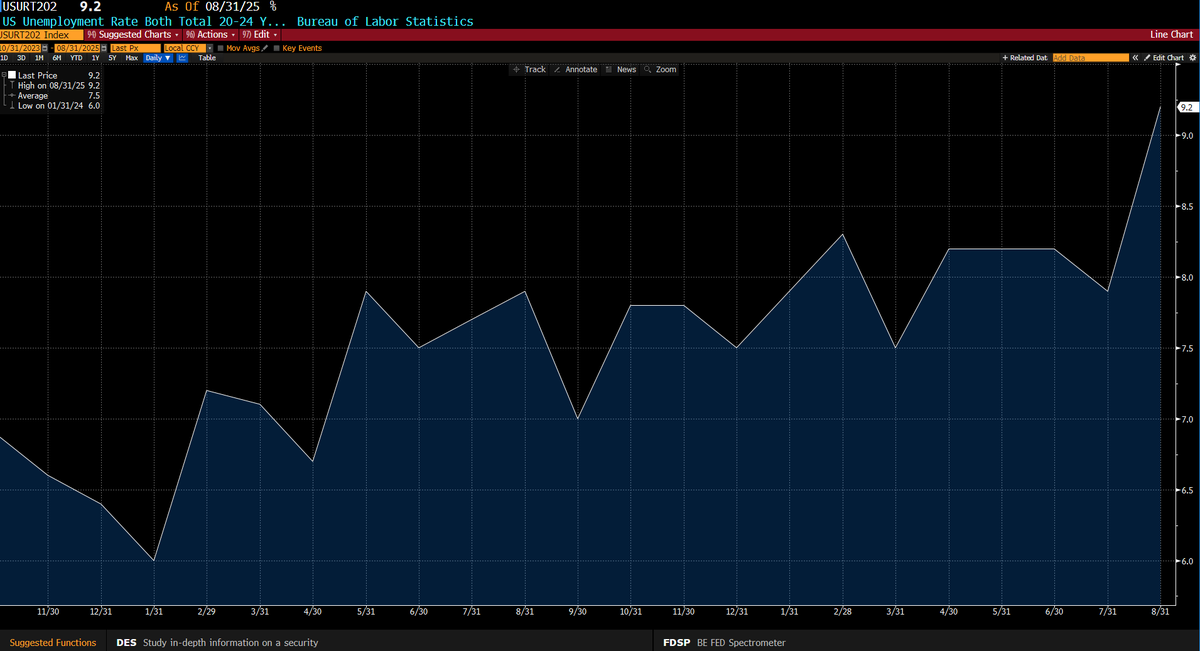Activate the Track crosshair tool

click(x=529, y=69)
